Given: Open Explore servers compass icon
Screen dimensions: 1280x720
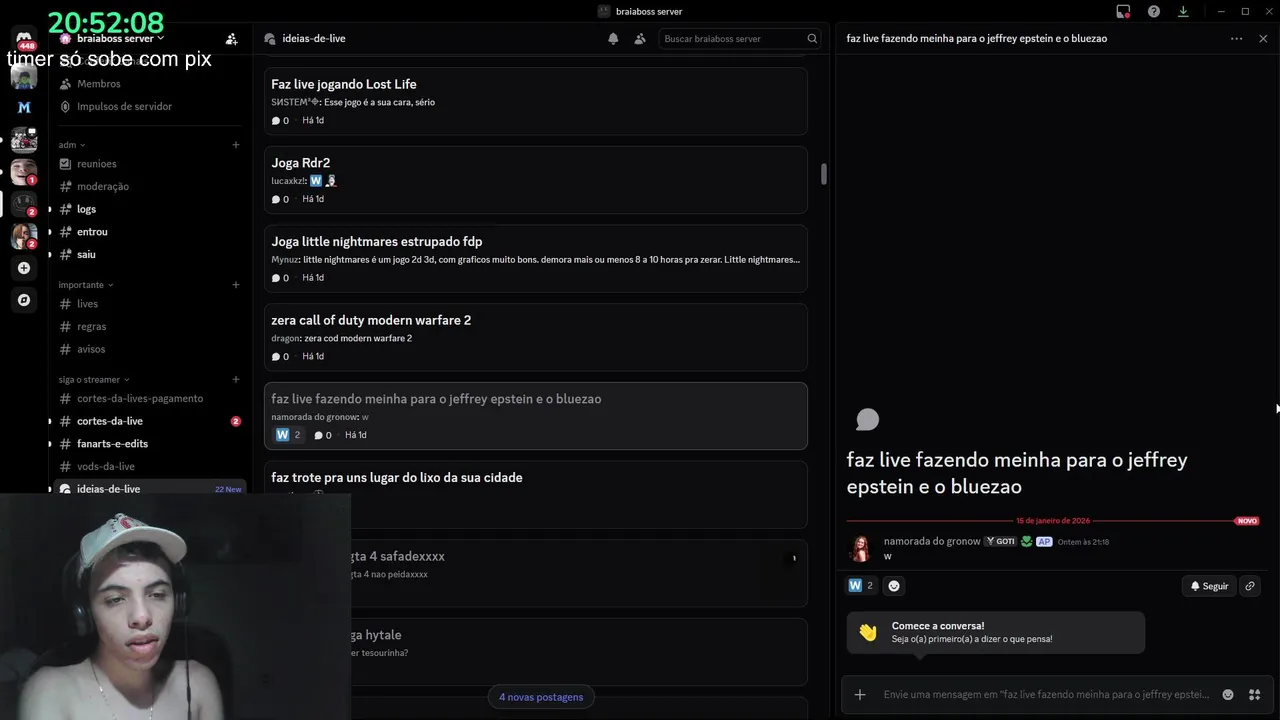Looking at the screenshot, I should pos(24,300).
